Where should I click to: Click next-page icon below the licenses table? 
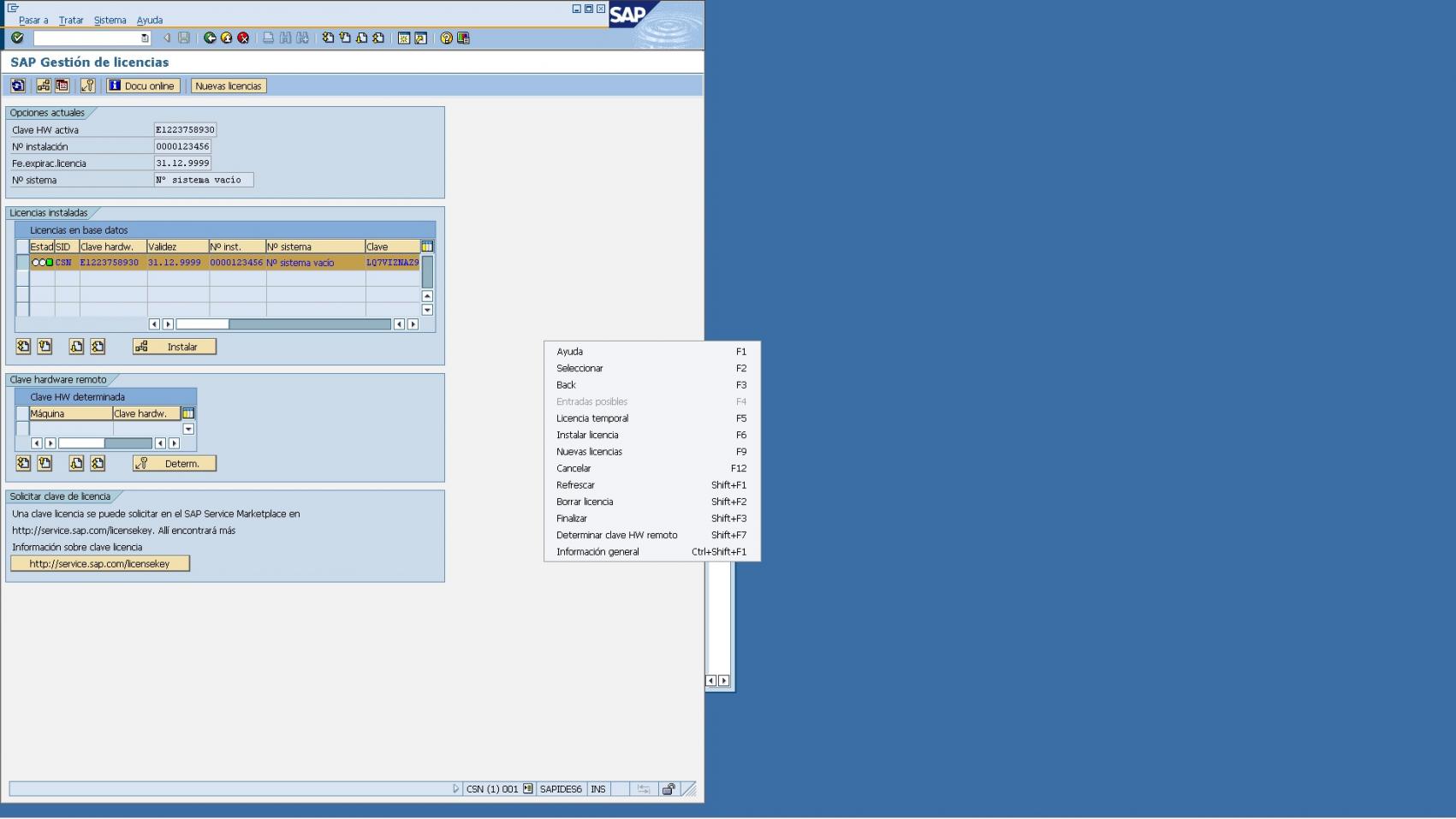[76, 346]
